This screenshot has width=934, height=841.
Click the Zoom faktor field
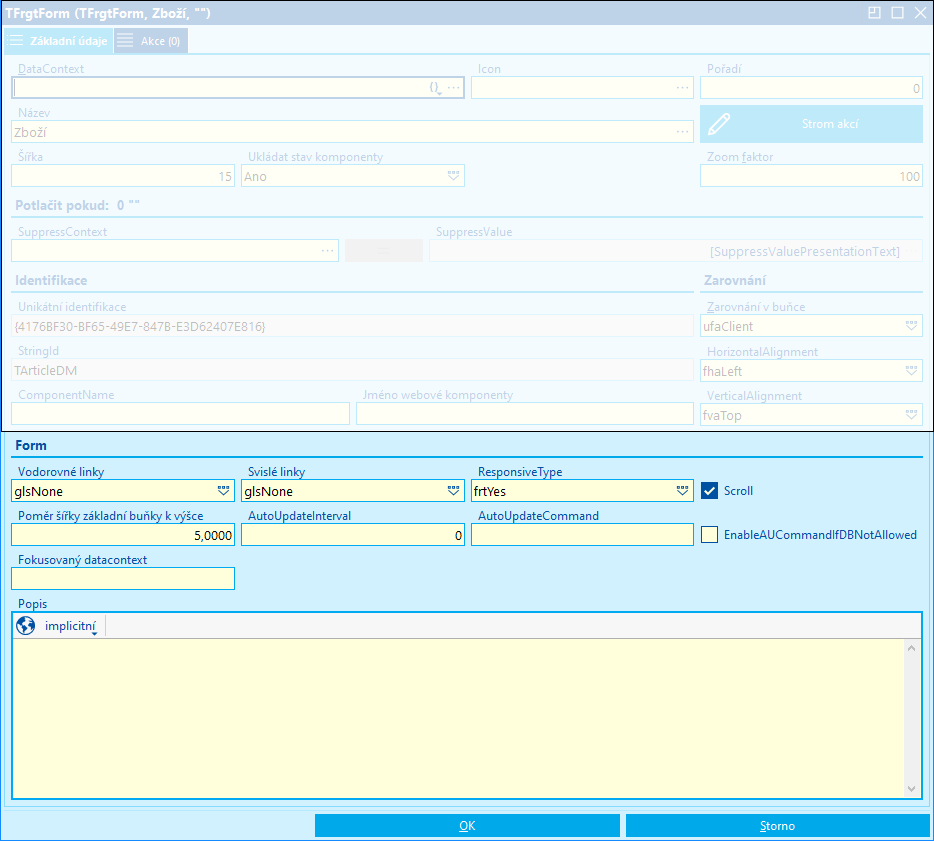point(811,176)
